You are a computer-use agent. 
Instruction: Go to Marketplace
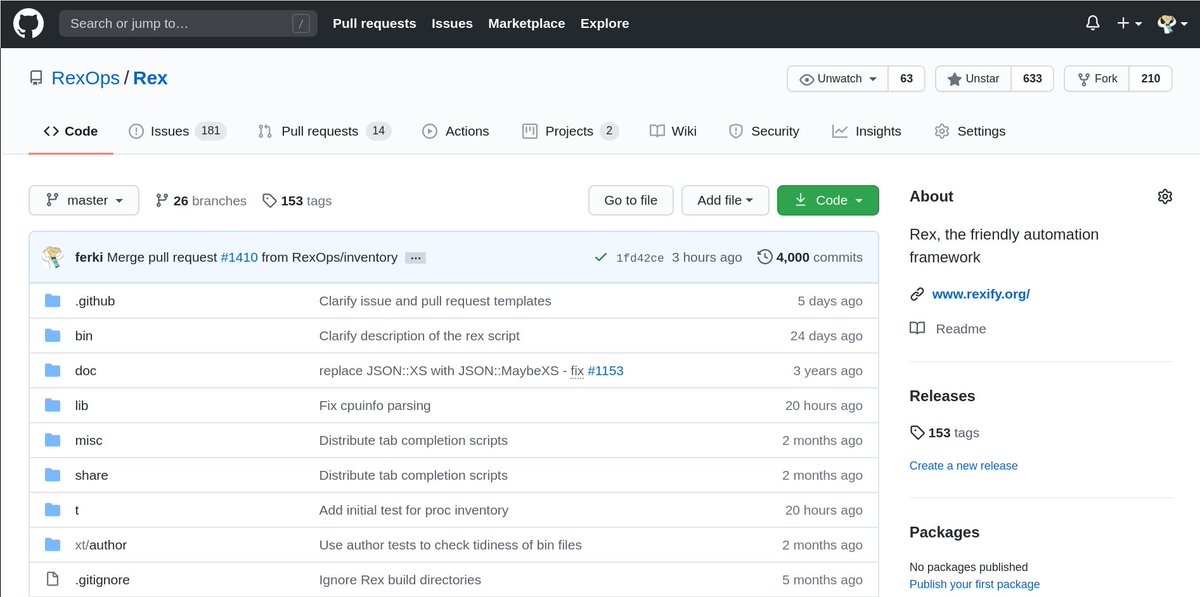[x=526, y=23]
